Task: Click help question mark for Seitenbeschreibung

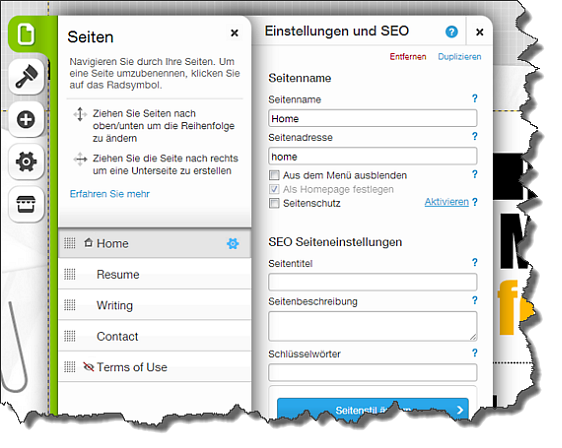Action: click(x=475, y=301)
